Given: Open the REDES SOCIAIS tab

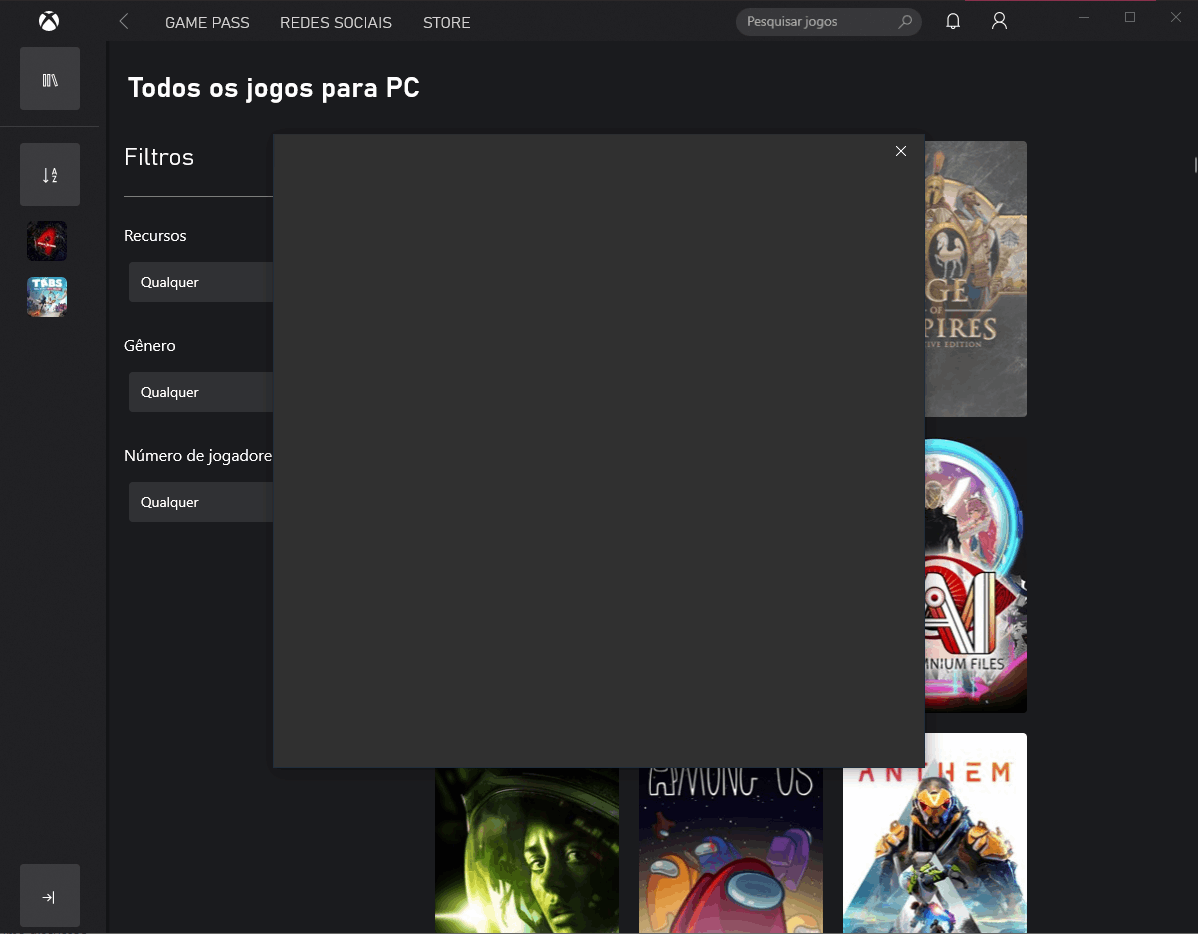Looking at the screenshot, I should tap(335, 23).
